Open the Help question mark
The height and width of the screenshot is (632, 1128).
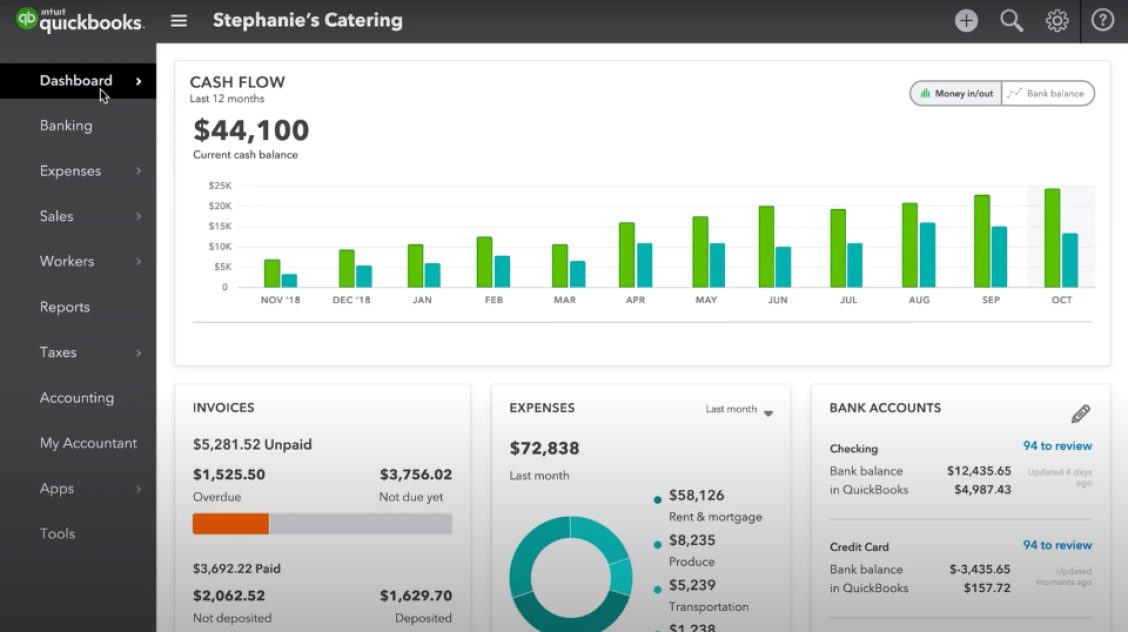1102,20
